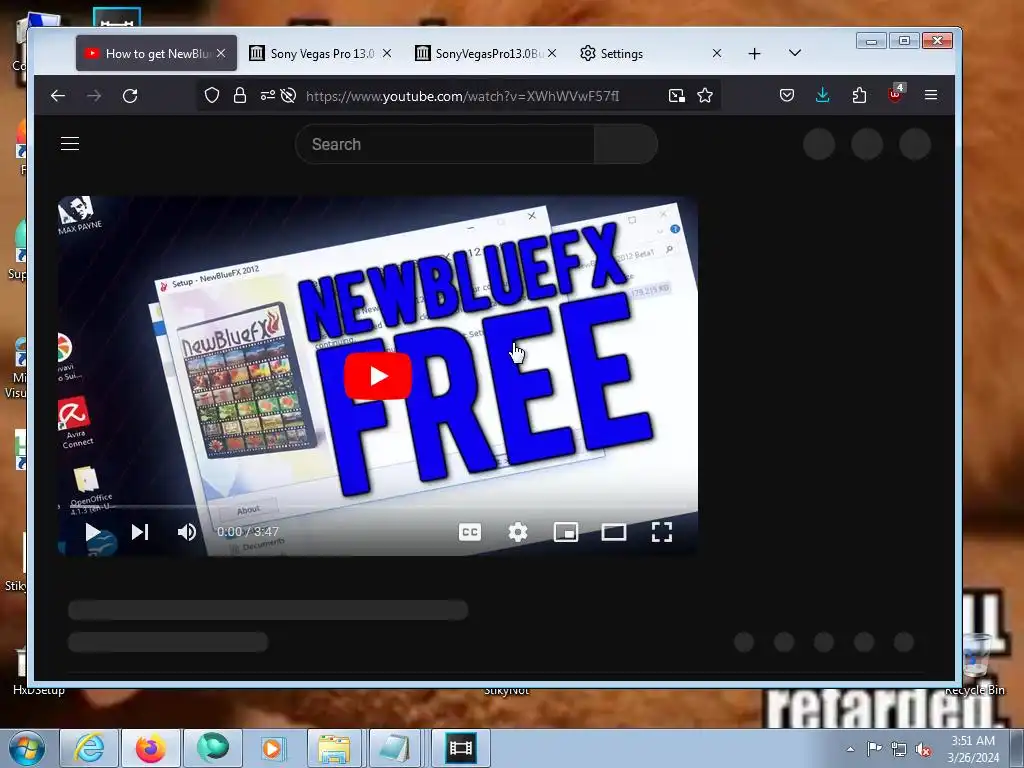Click the YouTube Search field
Screen dimensions: 1024x768
445,144
